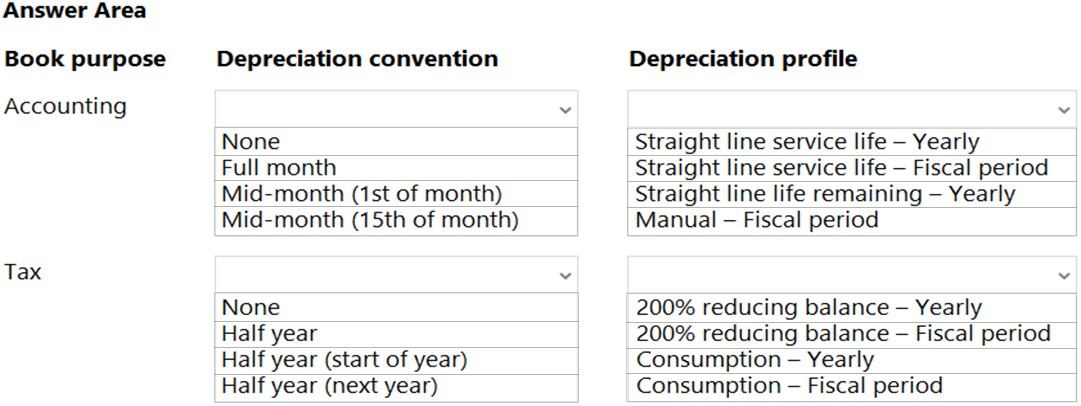This screenshot has width=1081, height=406.
Task: Choose Straight line service life – Fiscal period
Action: click(x=851, y=168)
